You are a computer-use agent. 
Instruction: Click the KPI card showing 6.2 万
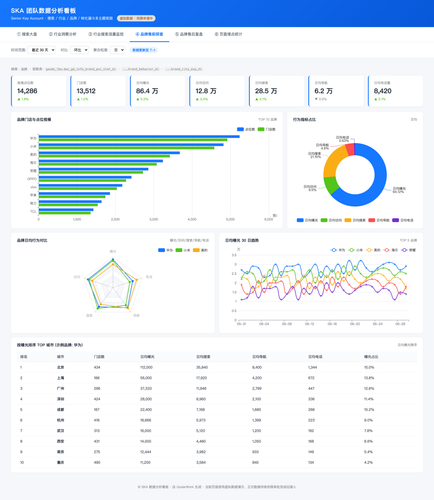click(x=336, y=91)
